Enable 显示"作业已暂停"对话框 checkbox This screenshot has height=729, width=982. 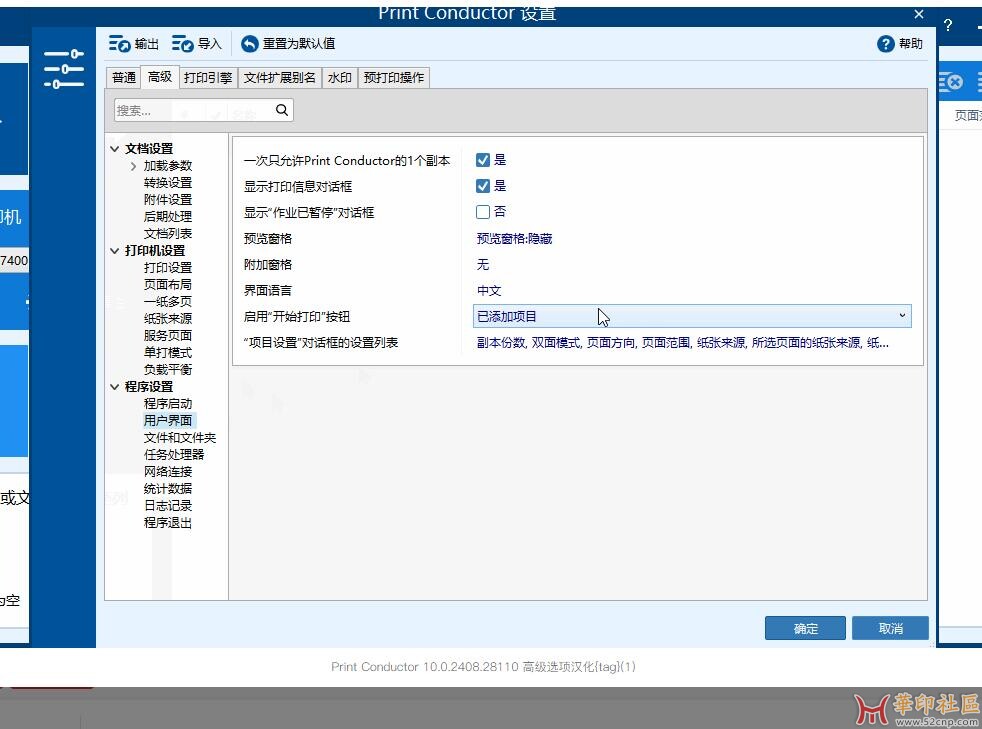pyautogui.click(x=482, y=212)
